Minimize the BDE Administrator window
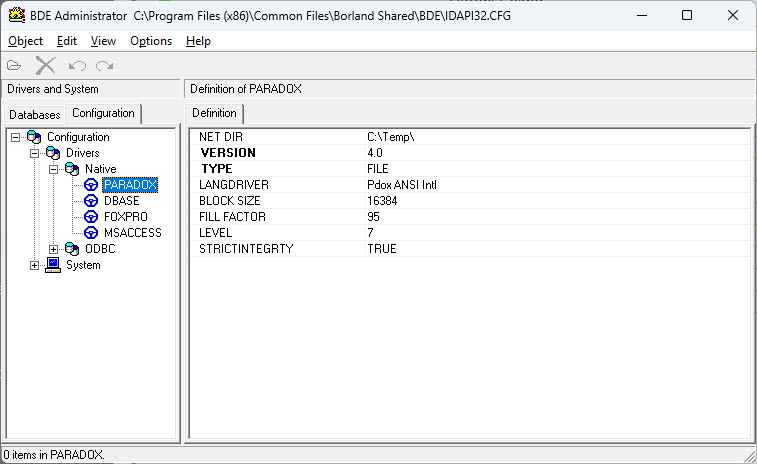The height and width of the screenshot is (464, 757). [642, 15]
